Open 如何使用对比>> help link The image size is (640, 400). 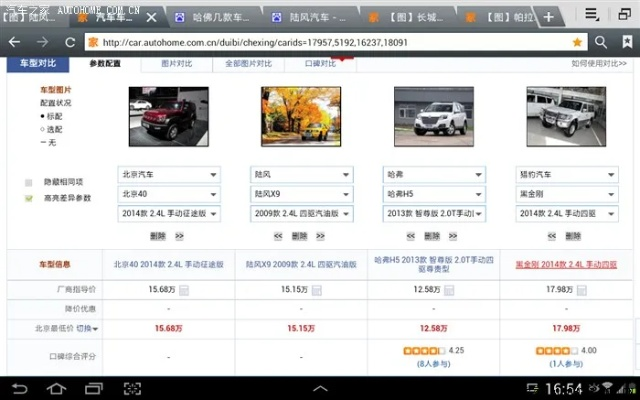pyautogui.click(x=599, y=64)
